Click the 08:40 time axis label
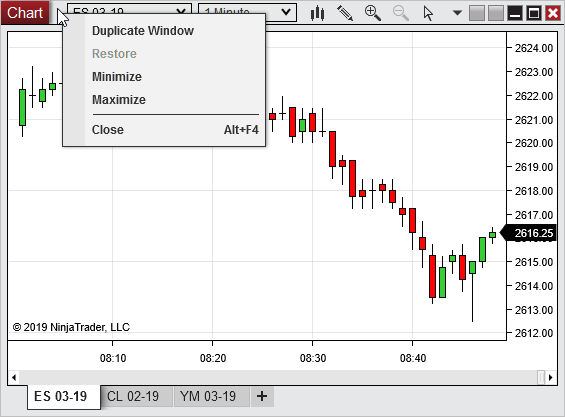Image resolution: width=565 pixels, height=417 pixels. [x=413, y=358]
